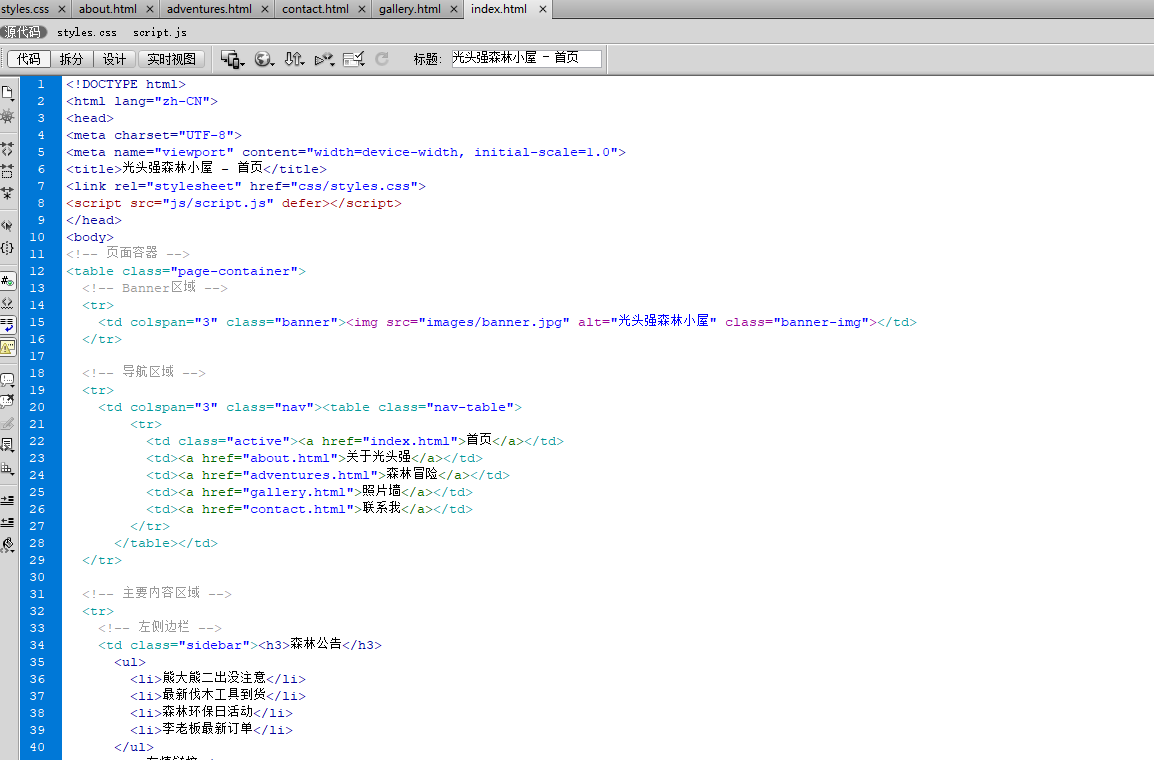Toggle the Line Numbers button
The height and width of the screenshot is (760, 1154).
pyautogui.click(x=7, y=281)
